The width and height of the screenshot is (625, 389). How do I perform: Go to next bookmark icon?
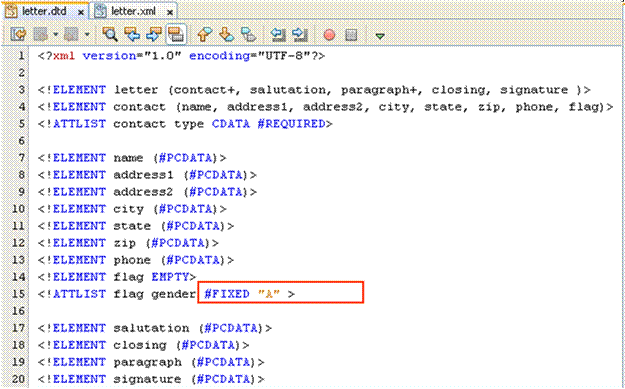pyautogui.click(x=226, y=35)
